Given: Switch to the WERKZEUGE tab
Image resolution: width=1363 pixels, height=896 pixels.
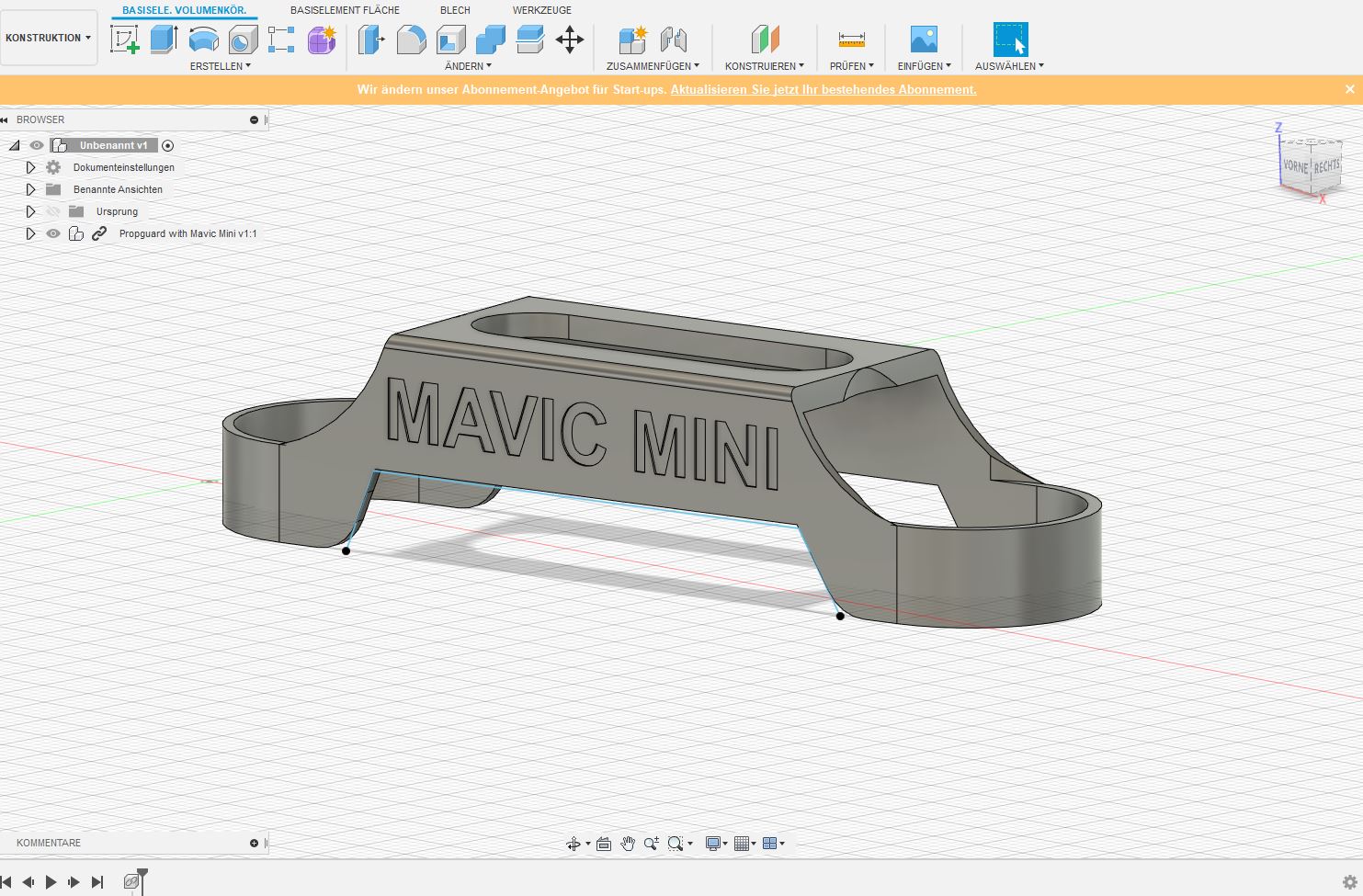Looking at the screenshot, I should point(542,10).
